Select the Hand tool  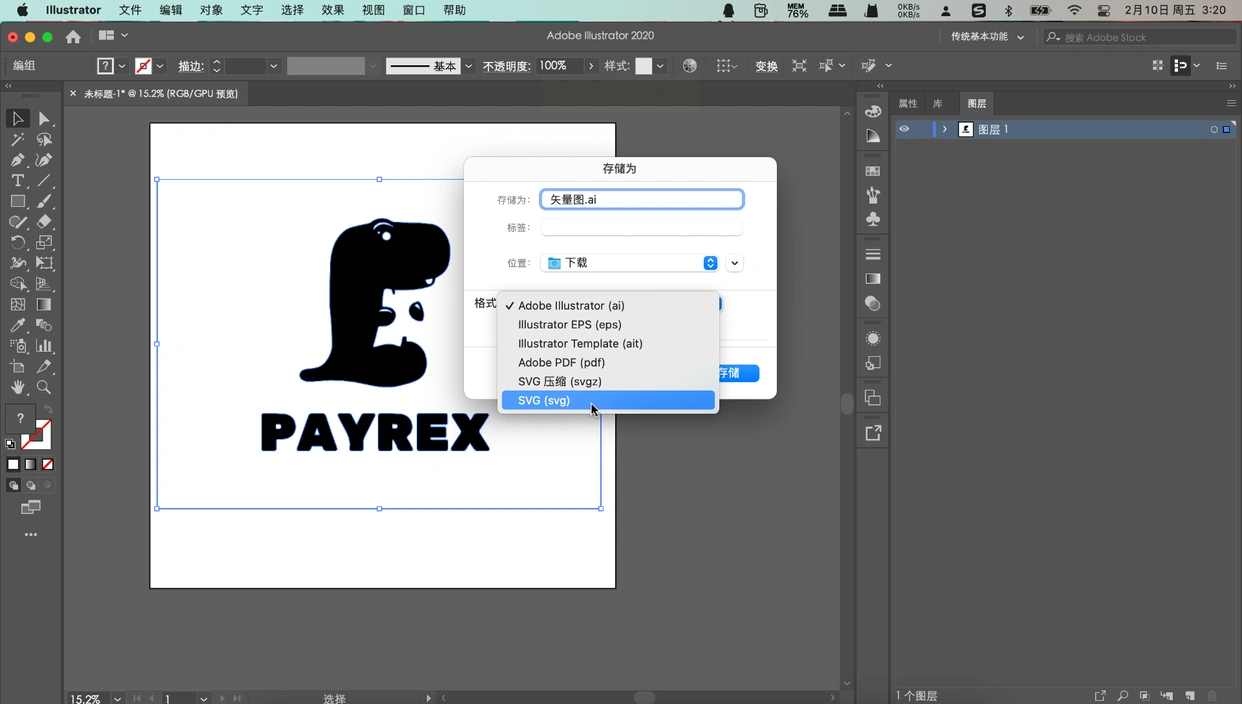(x=18, y=387)
